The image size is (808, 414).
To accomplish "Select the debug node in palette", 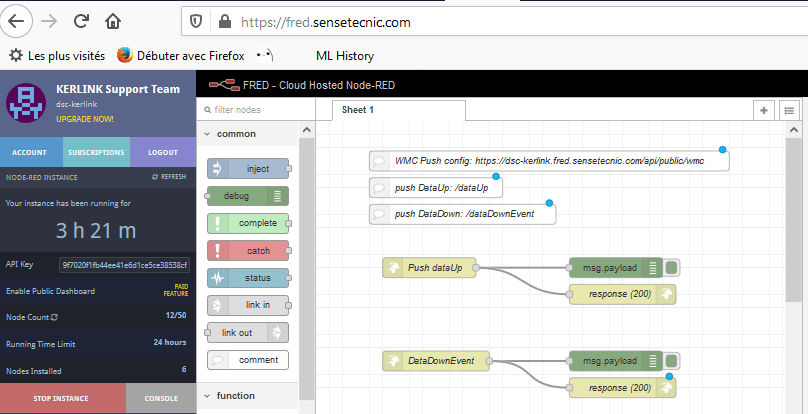I will 247,196.
